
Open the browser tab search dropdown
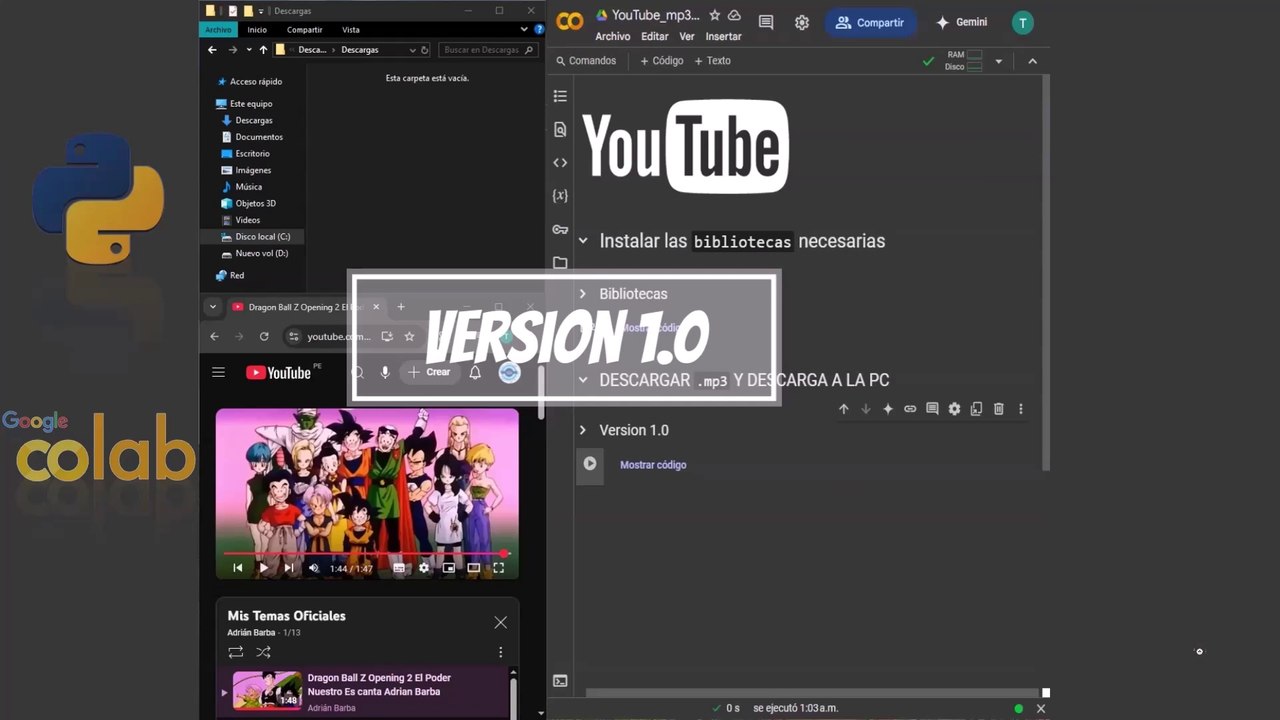pos(213,307)
